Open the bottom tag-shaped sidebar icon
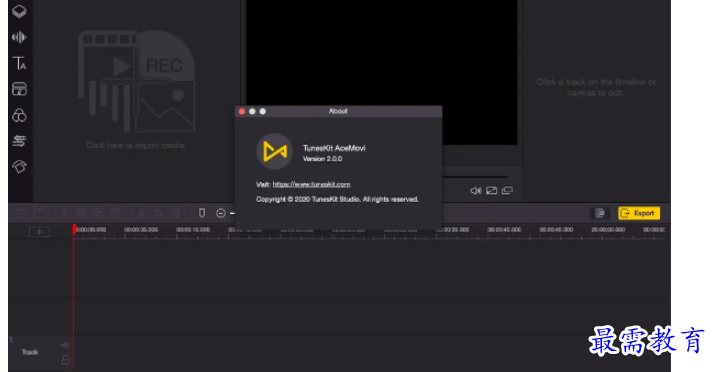The width and height of the screenshot is (713, 372). 19,167
